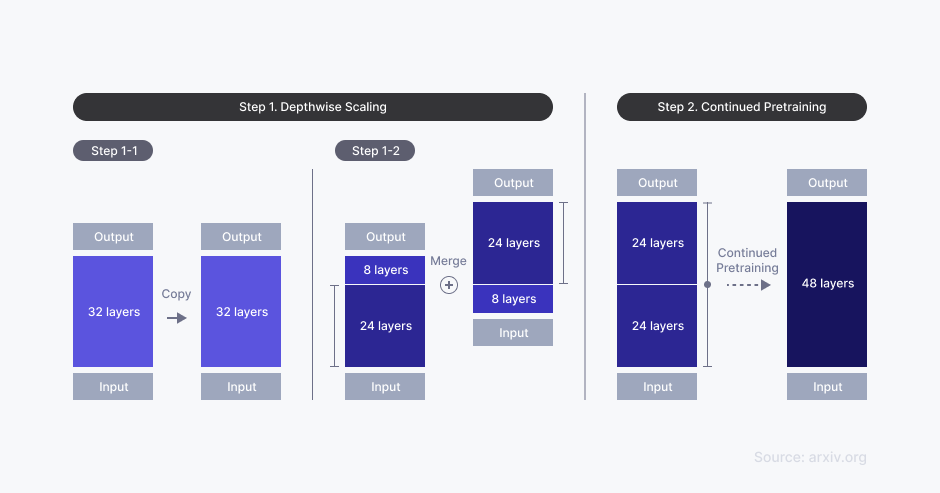940x493 pixels.
Task: Click the Output box above 48 layers
Action: point(827,183)
